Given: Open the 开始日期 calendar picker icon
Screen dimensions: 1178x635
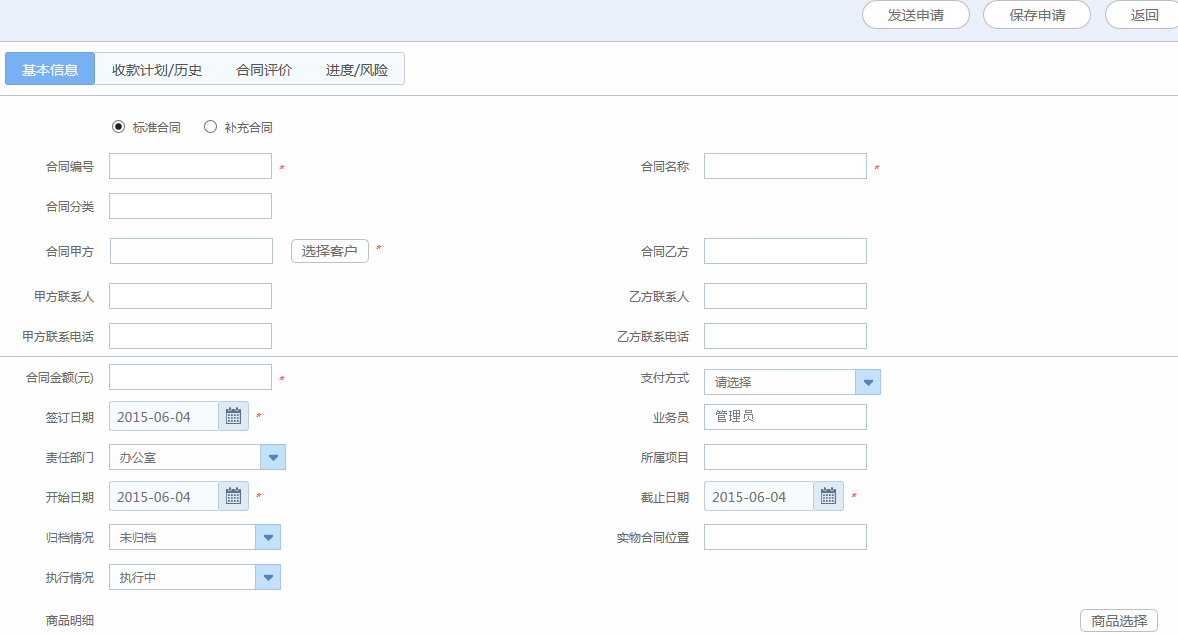Looking at the screenshot, I should (233, 496).
